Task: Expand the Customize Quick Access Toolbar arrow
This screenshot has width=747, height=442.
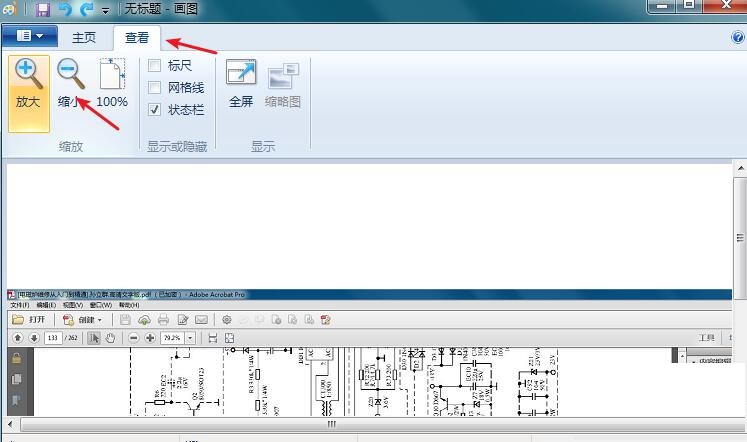Action: 105,10
